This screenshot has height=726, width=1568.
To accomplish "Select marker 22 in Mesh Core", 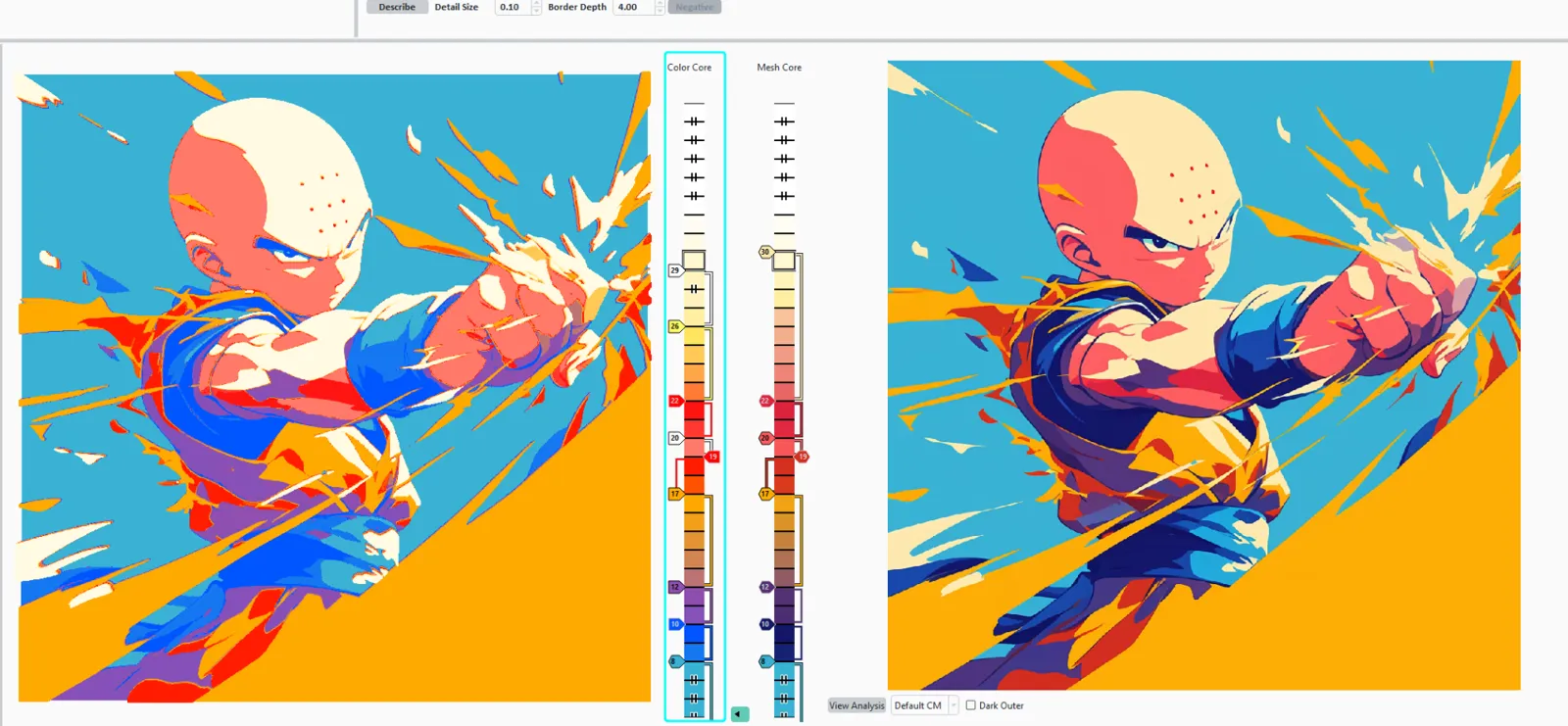I will click(765, 401).
